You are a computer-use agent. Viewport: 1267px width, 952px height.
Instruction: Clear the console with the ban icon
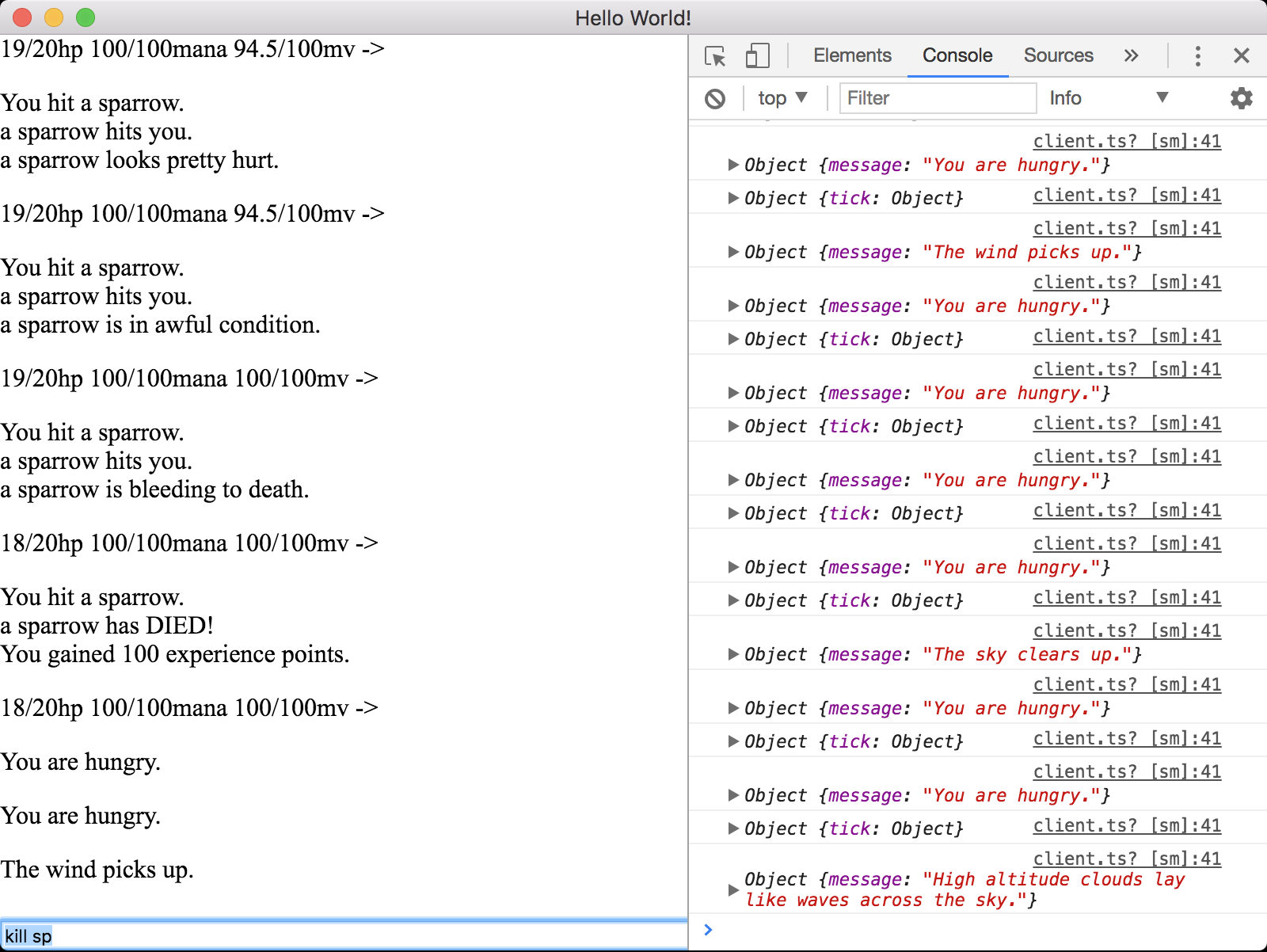[715, 99]
